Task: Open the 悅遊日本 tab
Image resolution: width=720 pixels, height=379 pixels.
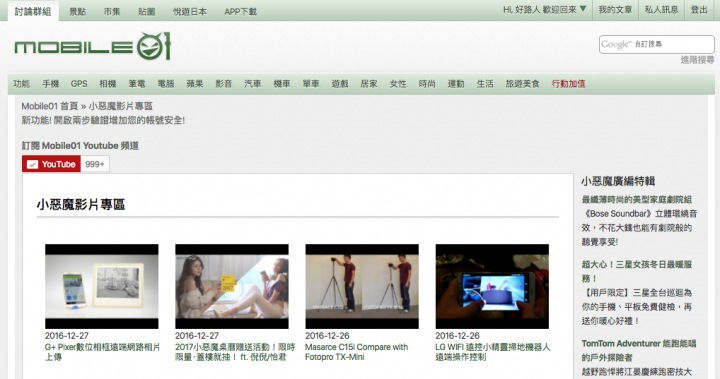Action: click(190, 11)
